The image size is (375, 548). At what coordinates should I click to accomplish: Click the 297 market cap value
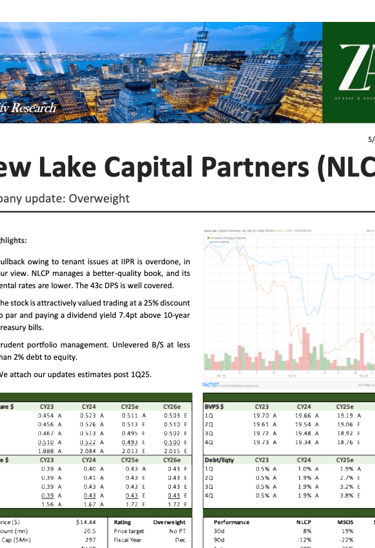tap(91, 540)
